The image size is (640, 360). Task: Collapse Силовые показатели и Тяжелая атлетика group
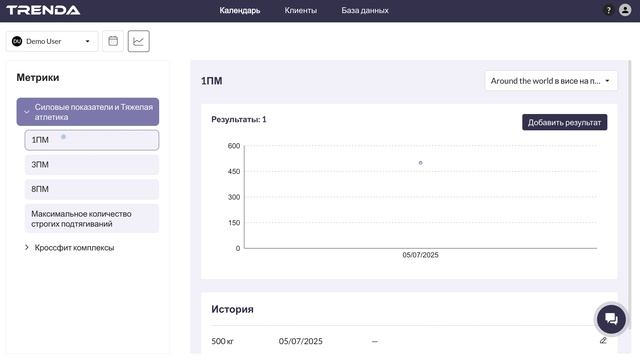pyautogui.click(x=88, y=112)
